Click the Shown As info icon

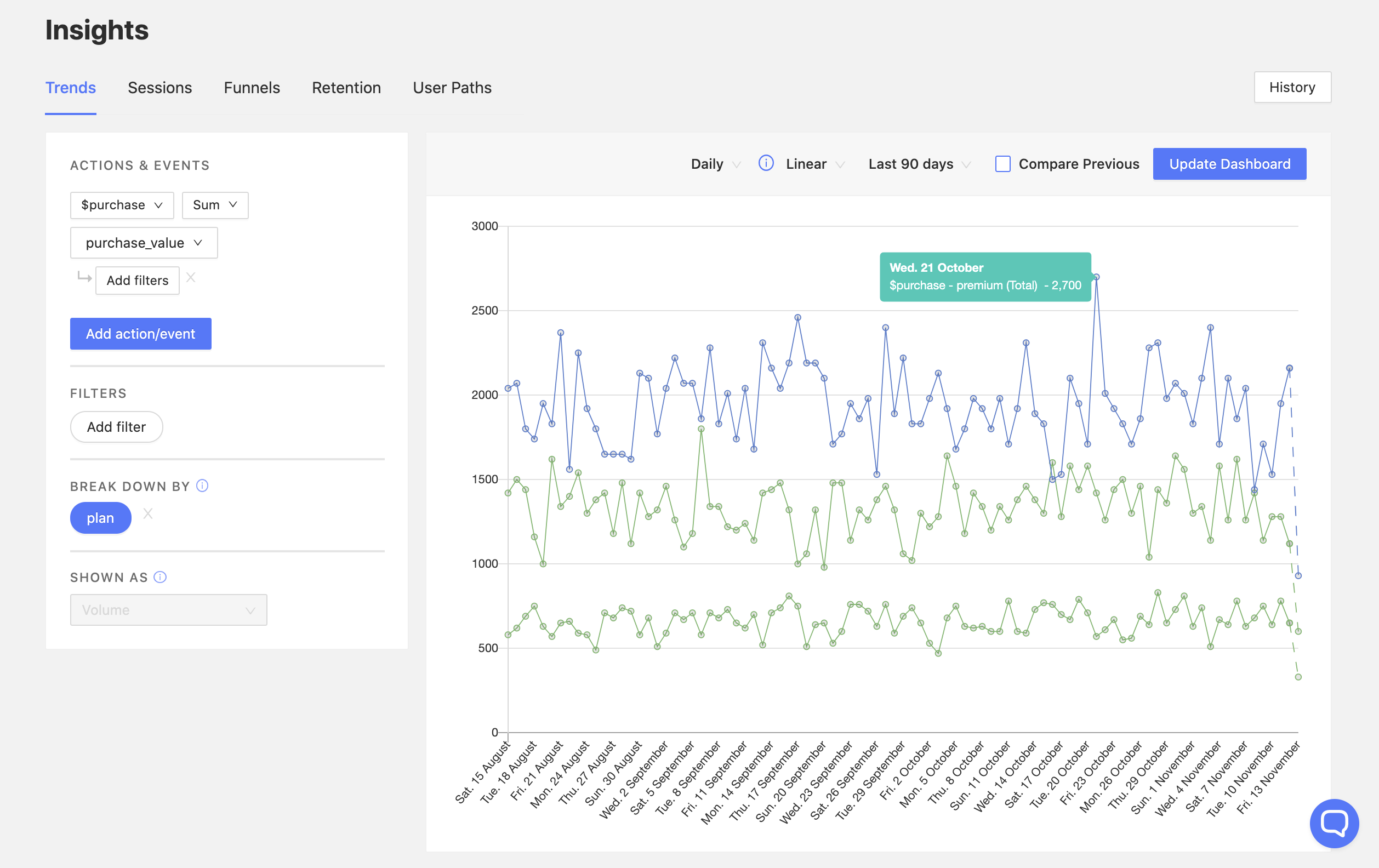pos(161,576)
